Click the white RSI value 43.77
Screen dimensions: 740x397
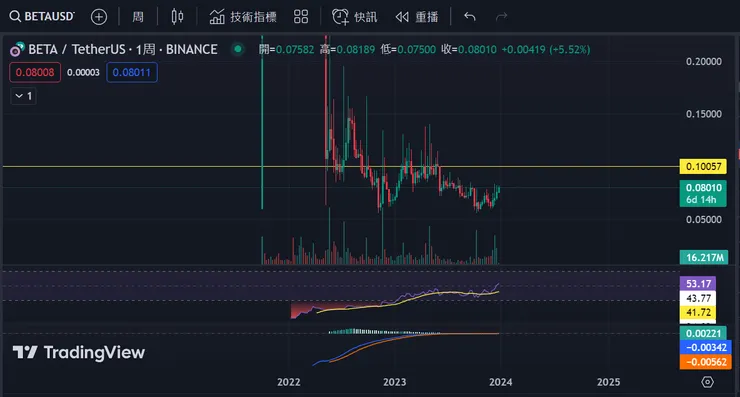pos(698,298)
